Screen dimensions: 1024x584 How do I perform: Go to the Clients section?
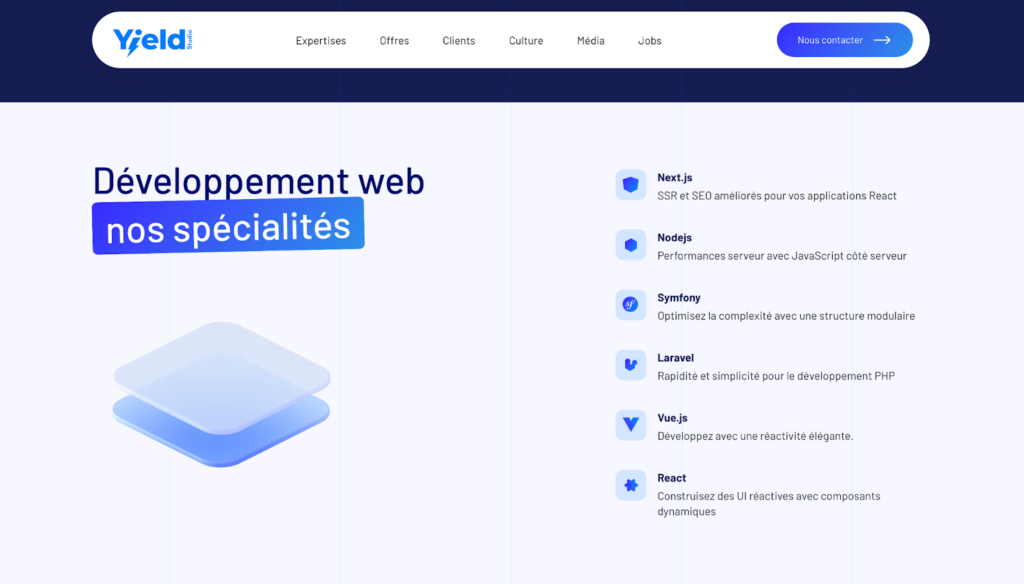pyautogui.click(x=459, y=41)
